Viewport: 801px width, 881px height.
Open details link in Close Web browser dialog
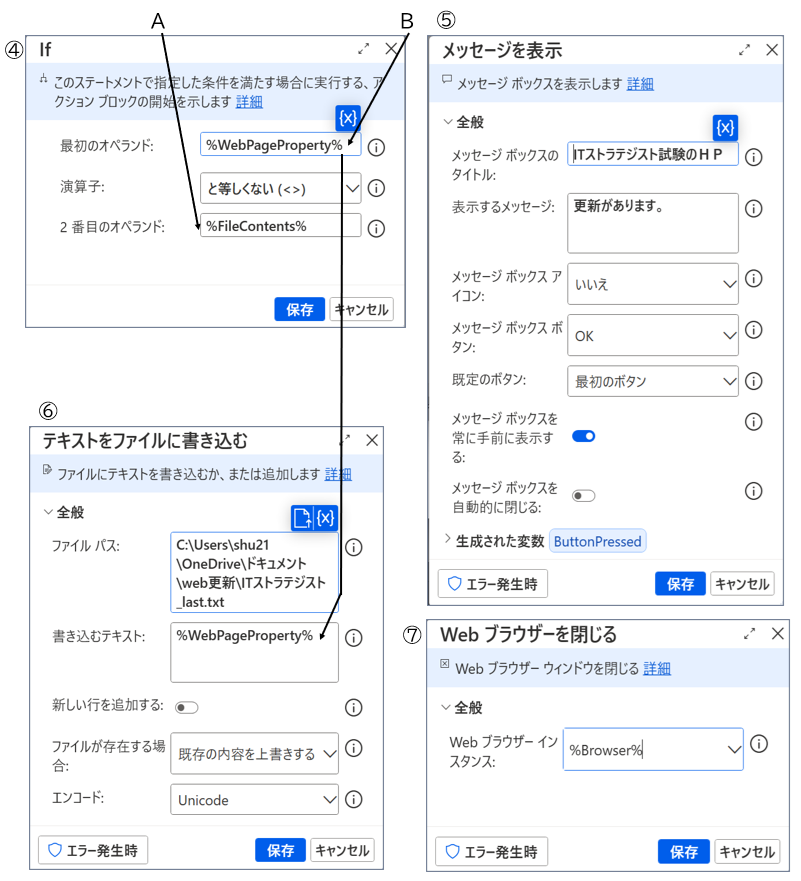657,668
